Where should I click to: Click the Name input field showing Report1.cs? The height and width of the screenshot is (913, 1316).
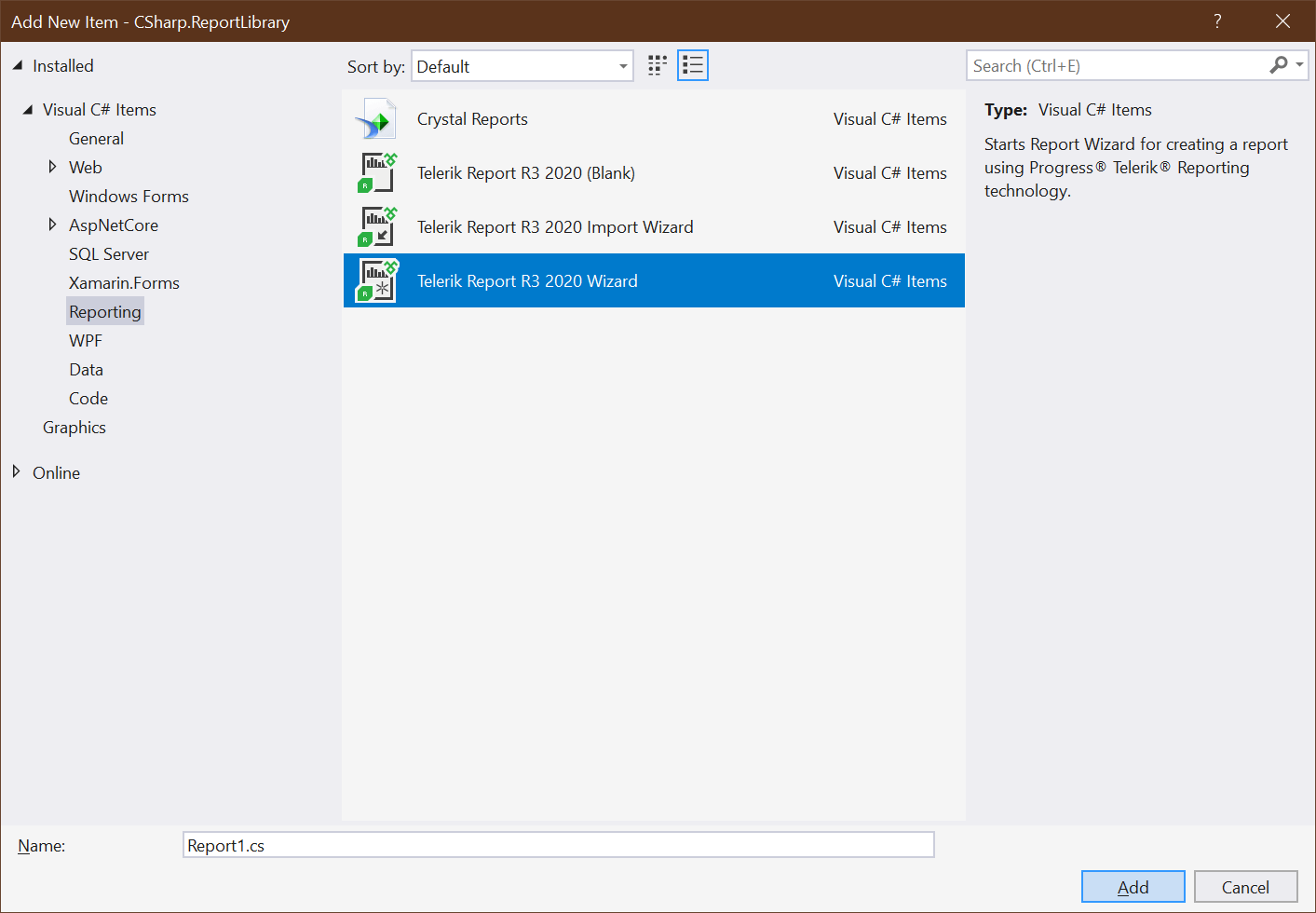coord(559,845)
